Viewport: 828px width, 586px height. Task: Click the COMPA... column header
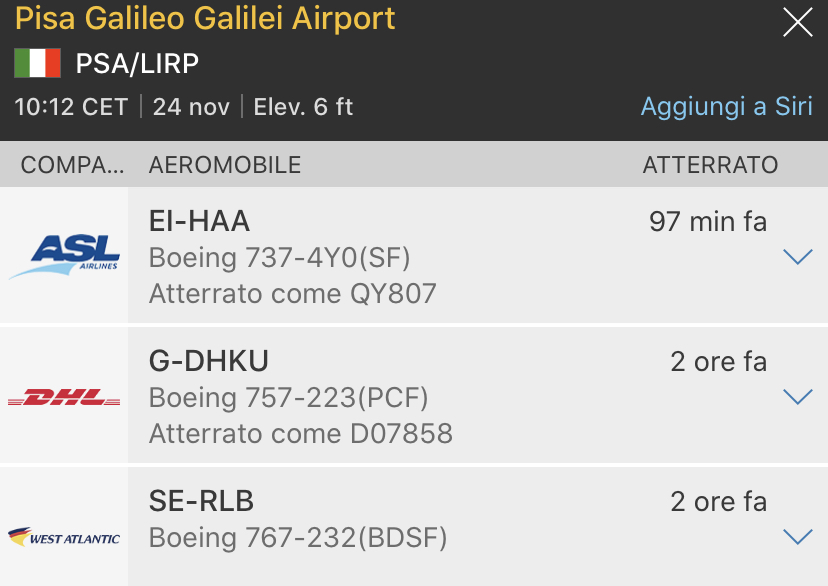coord(73,165)
